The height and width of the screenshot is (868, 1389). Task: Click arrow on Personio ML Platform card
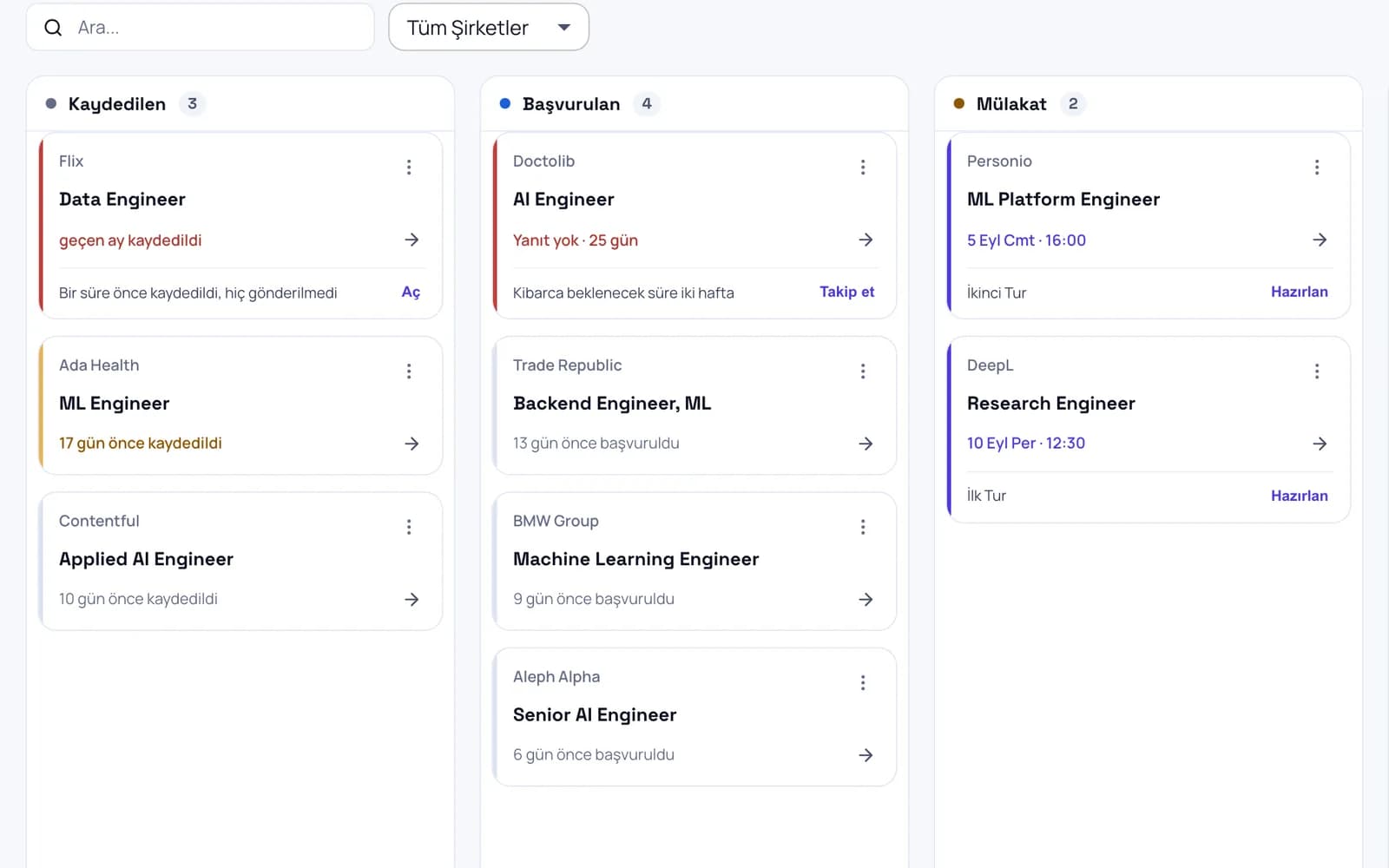click(x=1320, y=240)
